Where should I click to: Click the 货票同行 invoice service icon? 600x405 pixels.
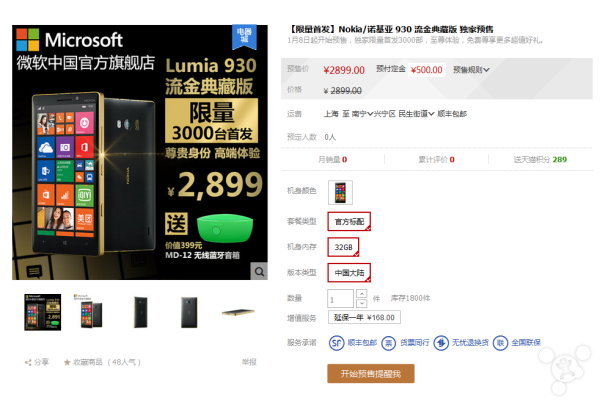(388, 343)
